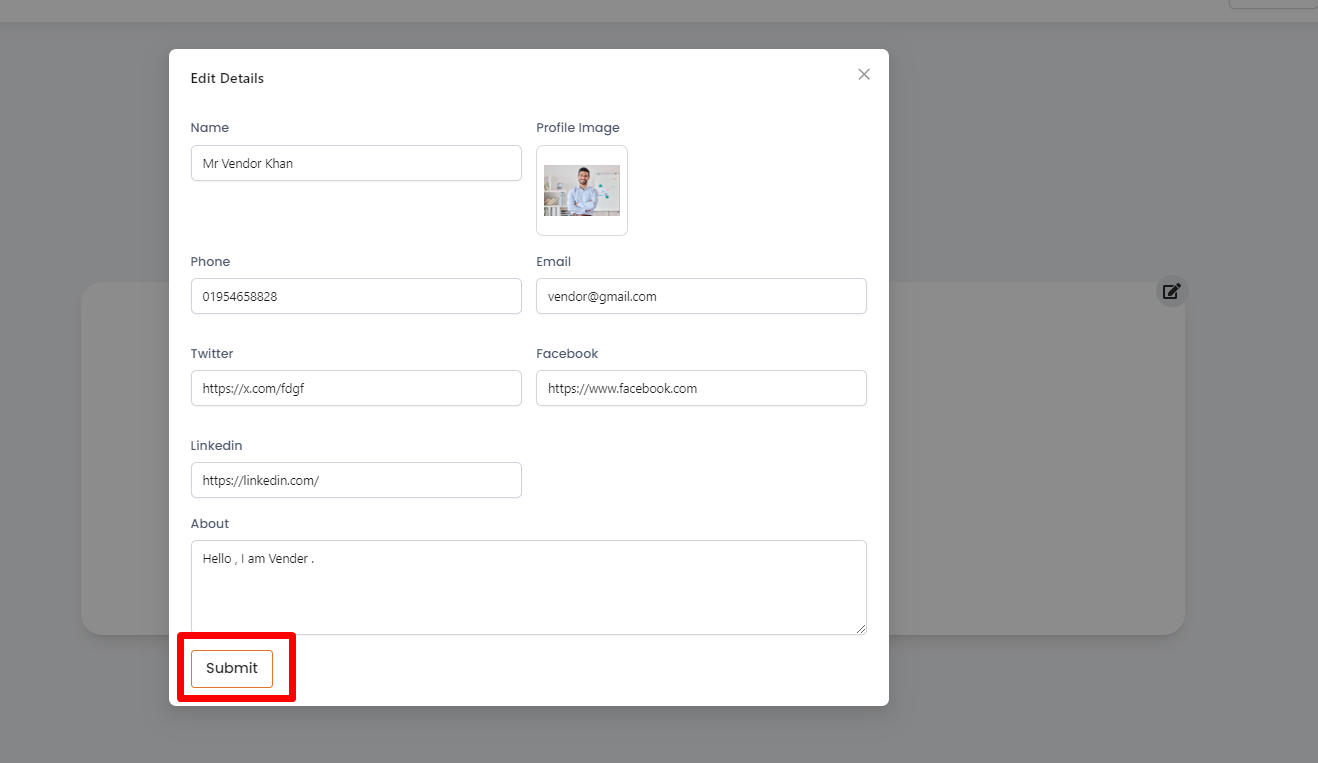Screen dimensions: 1318x763
Task: Select the Twitter URL input field
Action: point(356,388)
